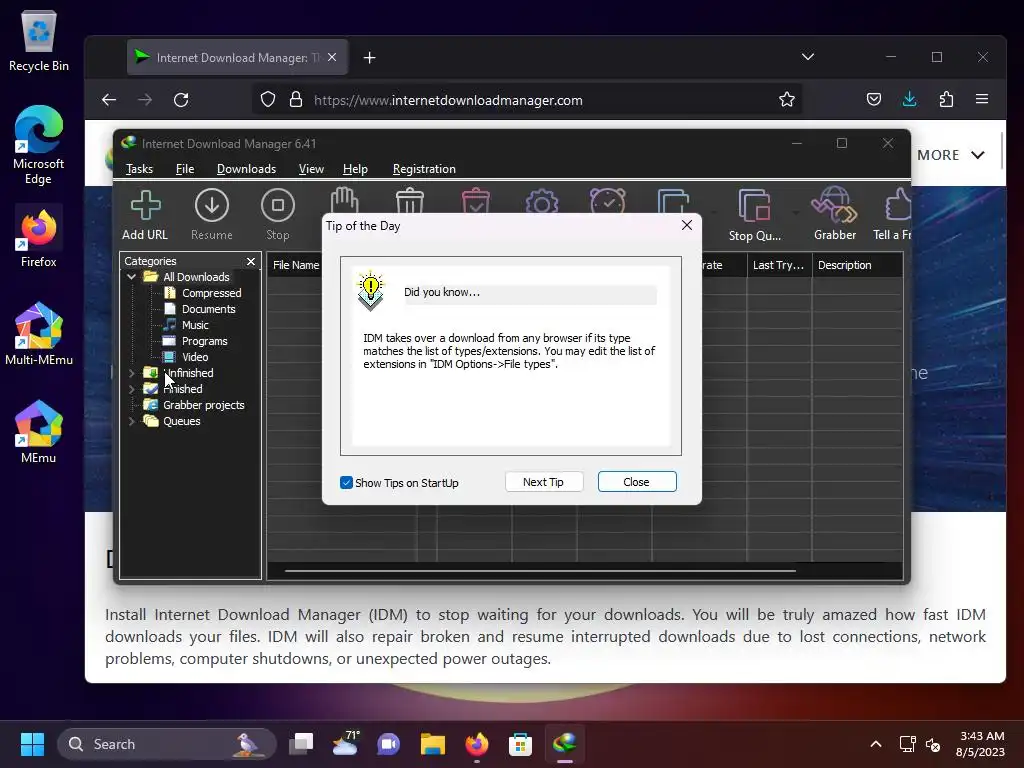Open Recycle Bin desktop icon
Viewport: 1024px width, 768px height.
tap(39, 40)
